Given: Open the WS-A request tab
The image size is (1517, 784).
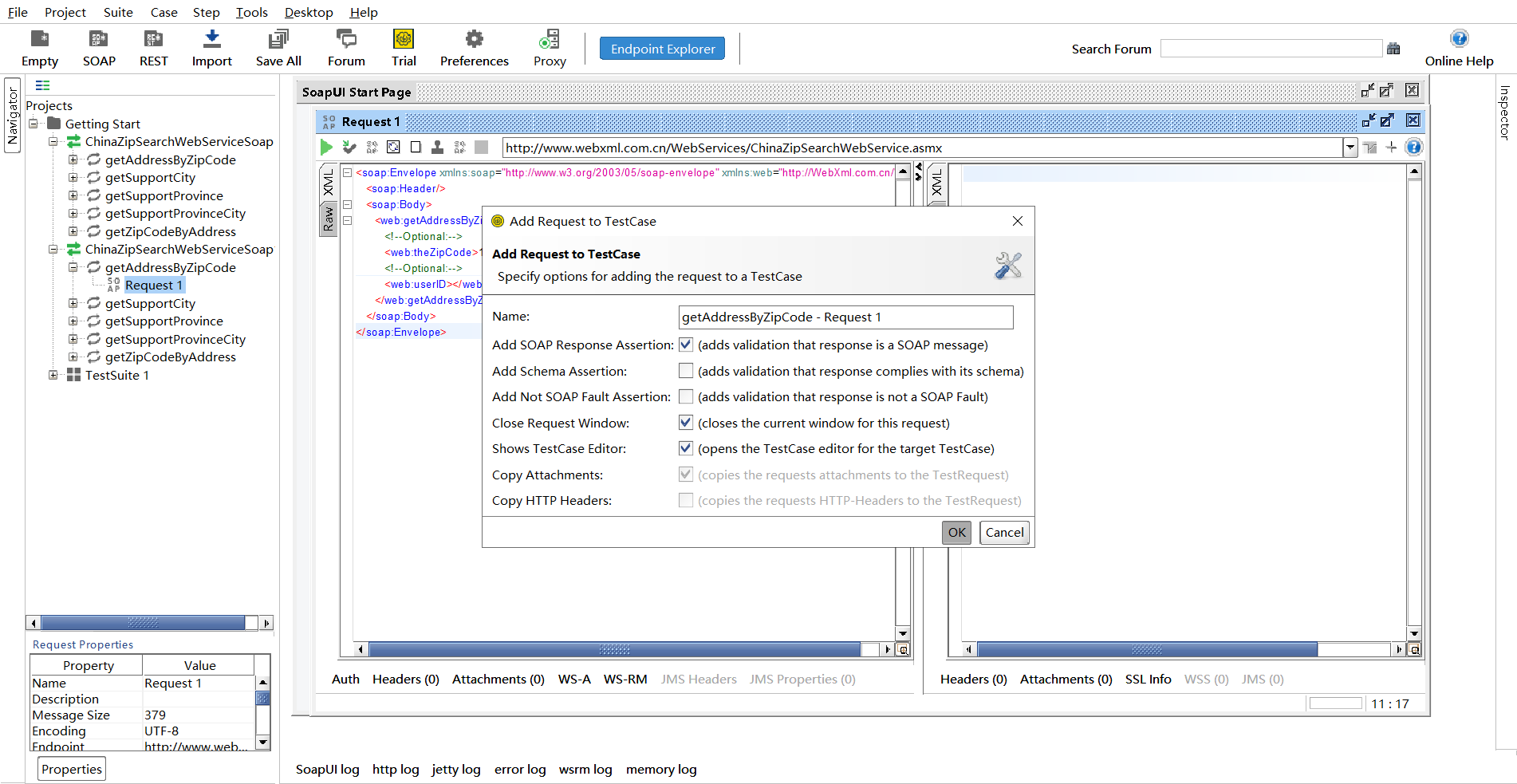Looking at the screenshot, I should (574, 679).
